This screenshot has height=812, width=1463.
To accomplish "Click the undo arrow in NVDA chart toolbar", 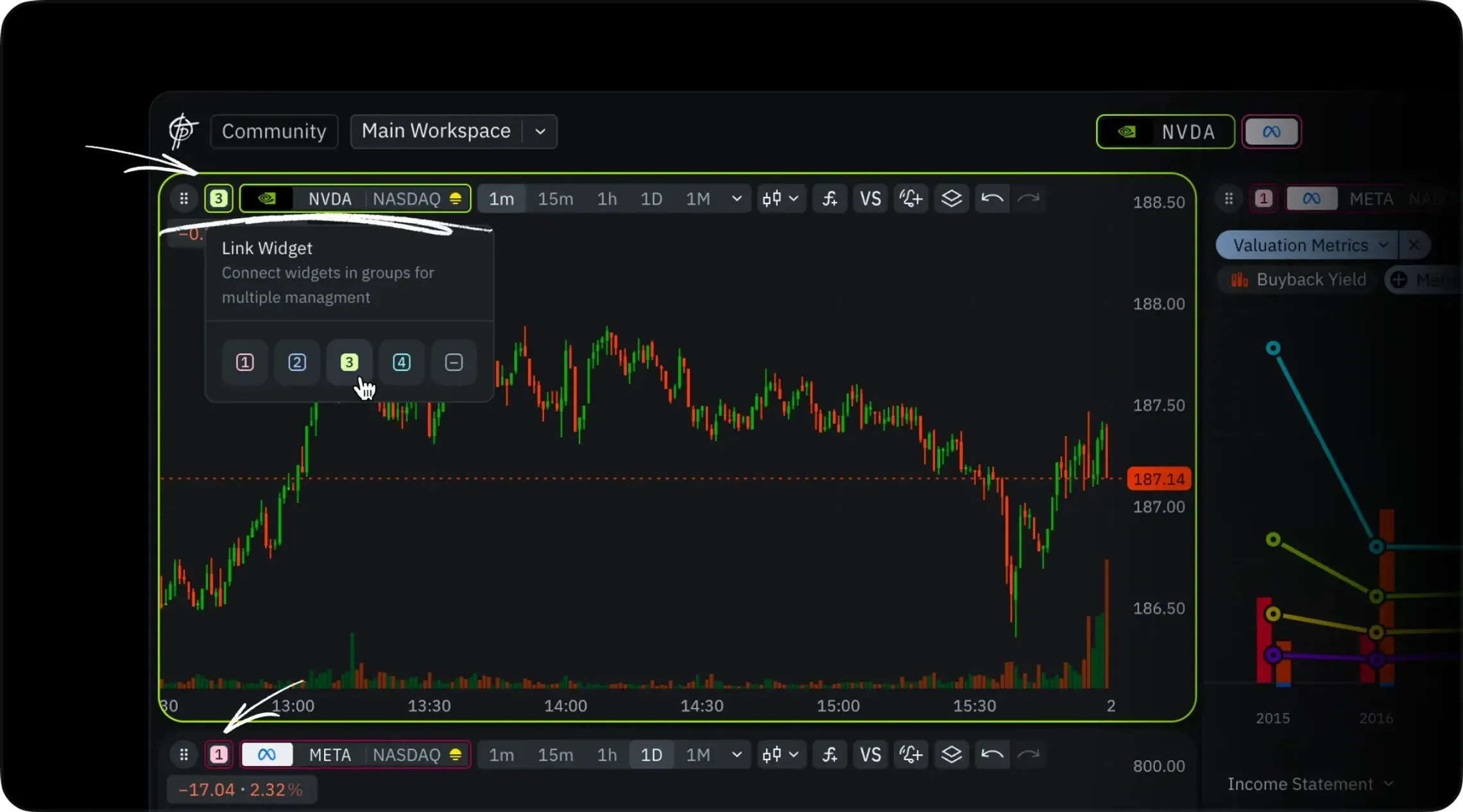I will 992,199.
